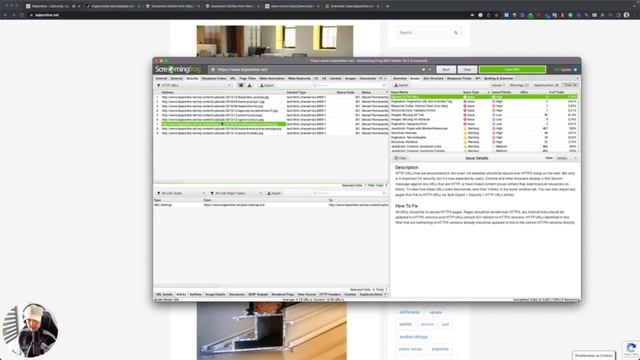This screenshot has height=360, width=640.
Task: Open the HTTP Headers bottom tab
Action: click(x=330, y=294)
